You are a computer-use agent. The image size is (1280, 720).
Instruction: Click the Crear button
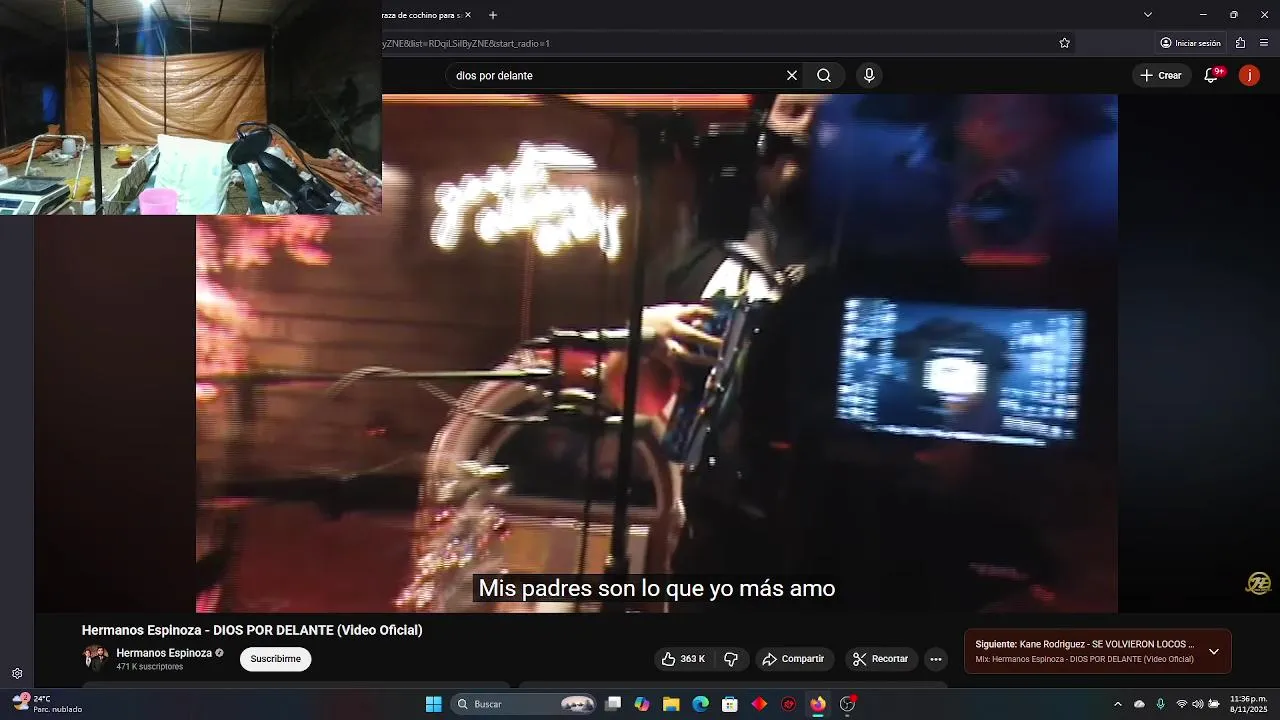1161,75
